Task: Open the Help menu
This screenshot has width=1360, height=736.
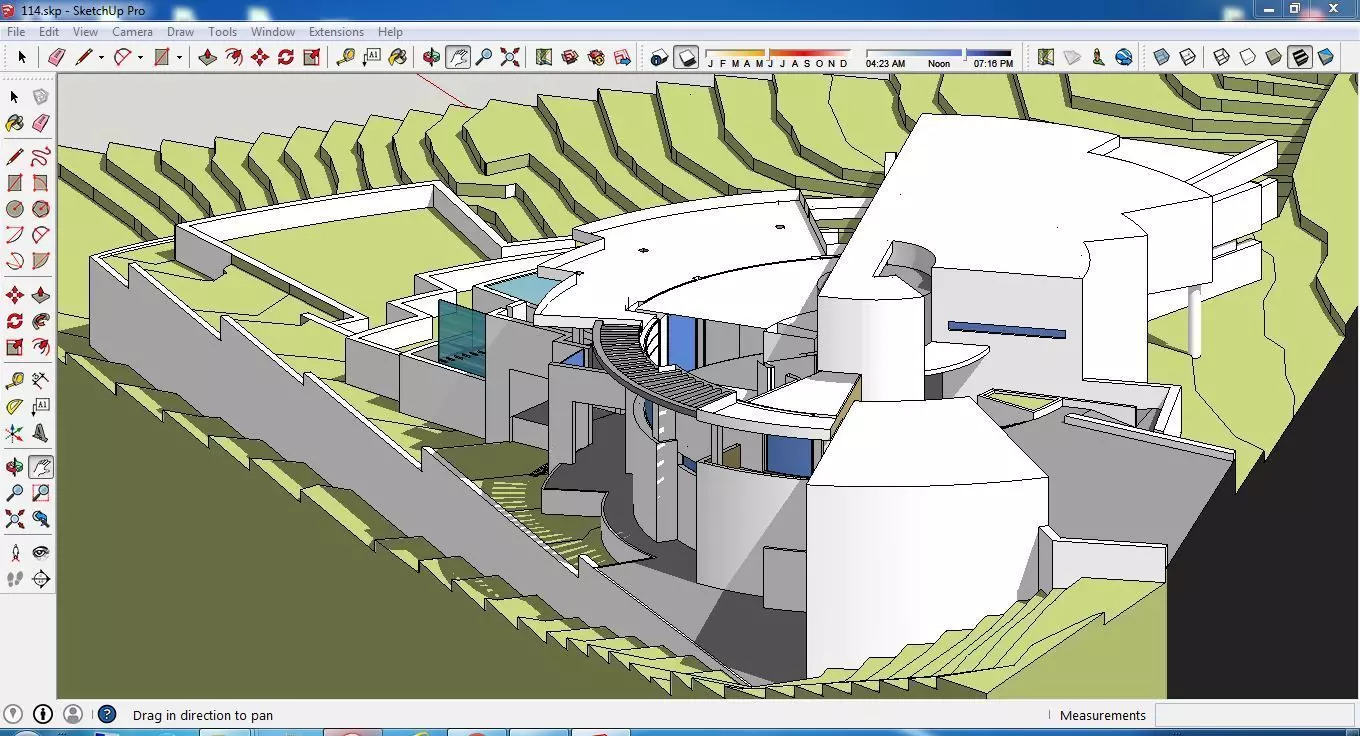Action: 390,32
